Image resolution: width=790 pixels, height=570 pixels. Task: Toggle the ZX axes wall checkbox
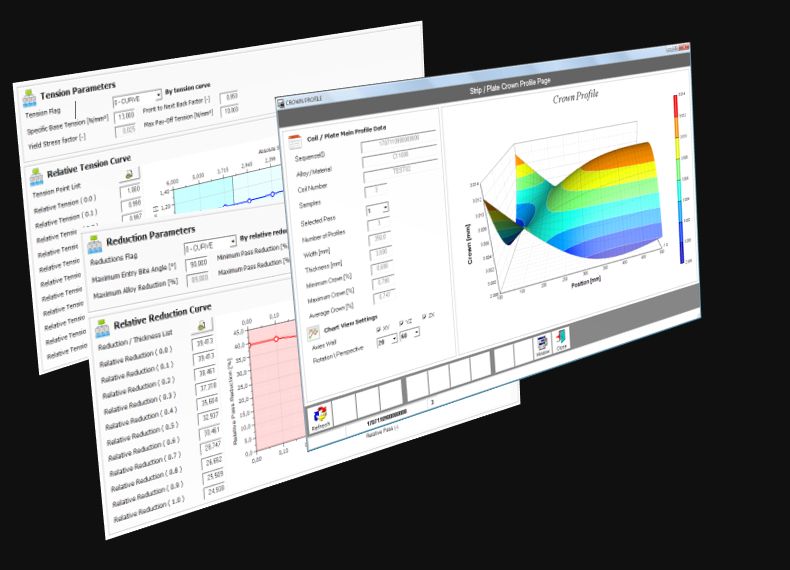[x=426, y=318]
